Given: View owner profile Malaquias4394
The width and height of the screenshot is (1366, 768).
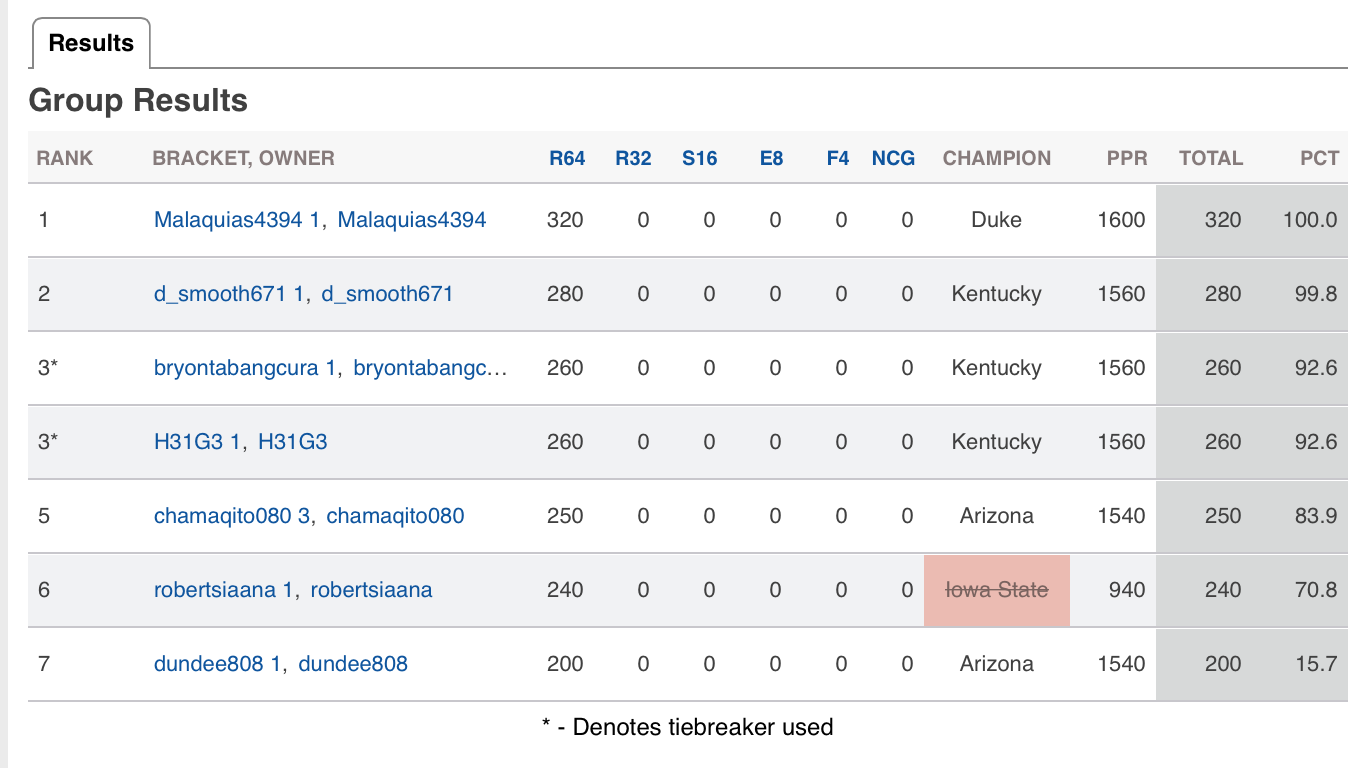Looking at the screenshot, I should coord(412,220).
